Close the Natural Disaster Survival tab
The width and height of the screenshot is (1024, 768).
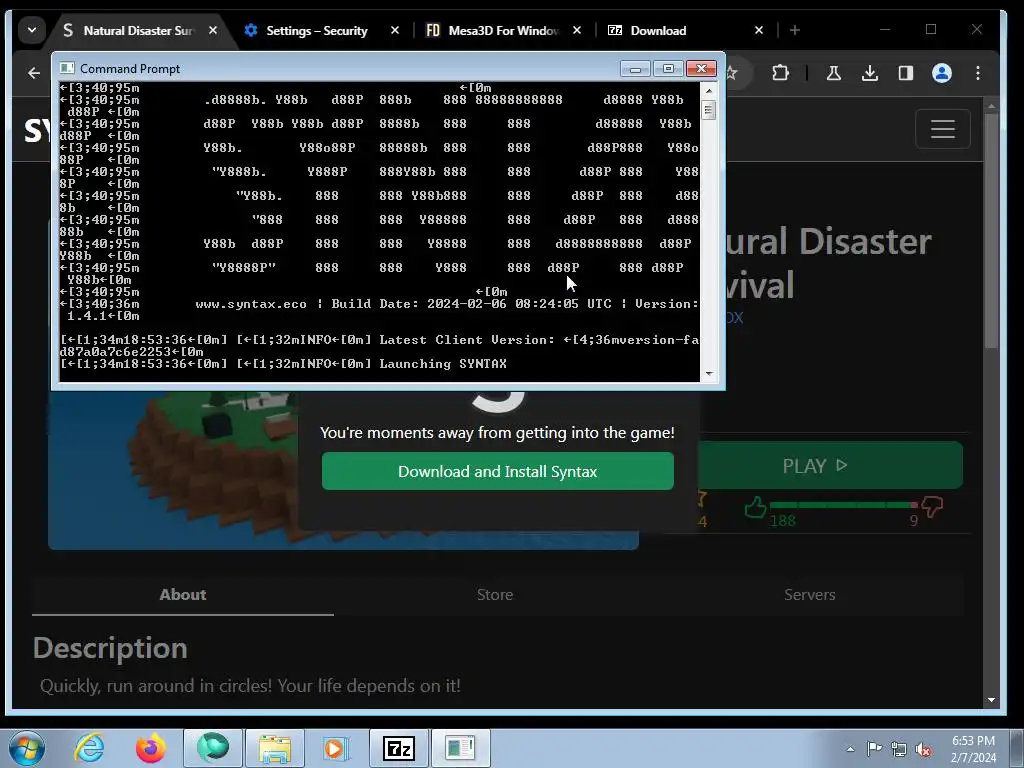pyautogui.click(x=213, y=30)
